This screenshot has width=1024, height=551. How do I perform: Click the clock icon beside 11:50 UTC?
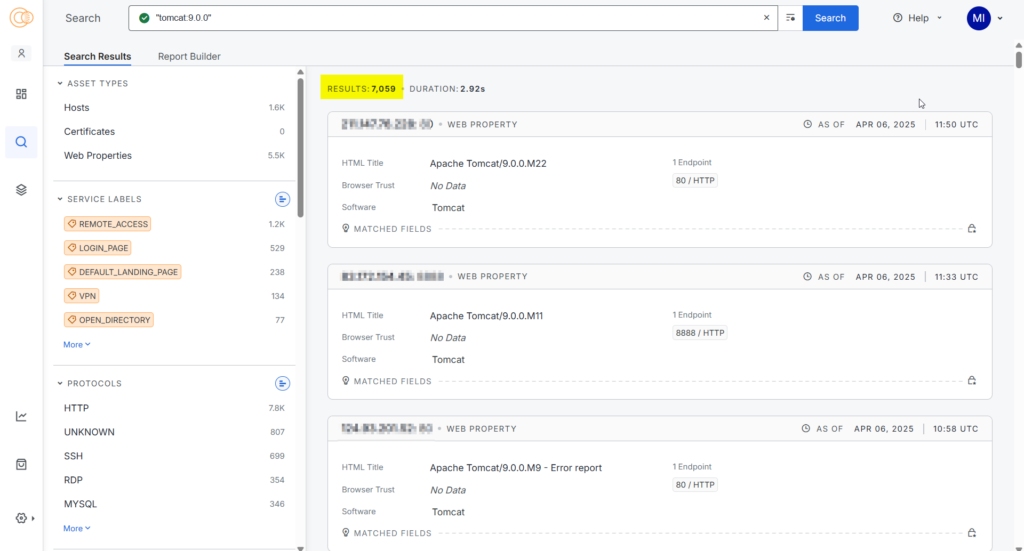(807, 124)
